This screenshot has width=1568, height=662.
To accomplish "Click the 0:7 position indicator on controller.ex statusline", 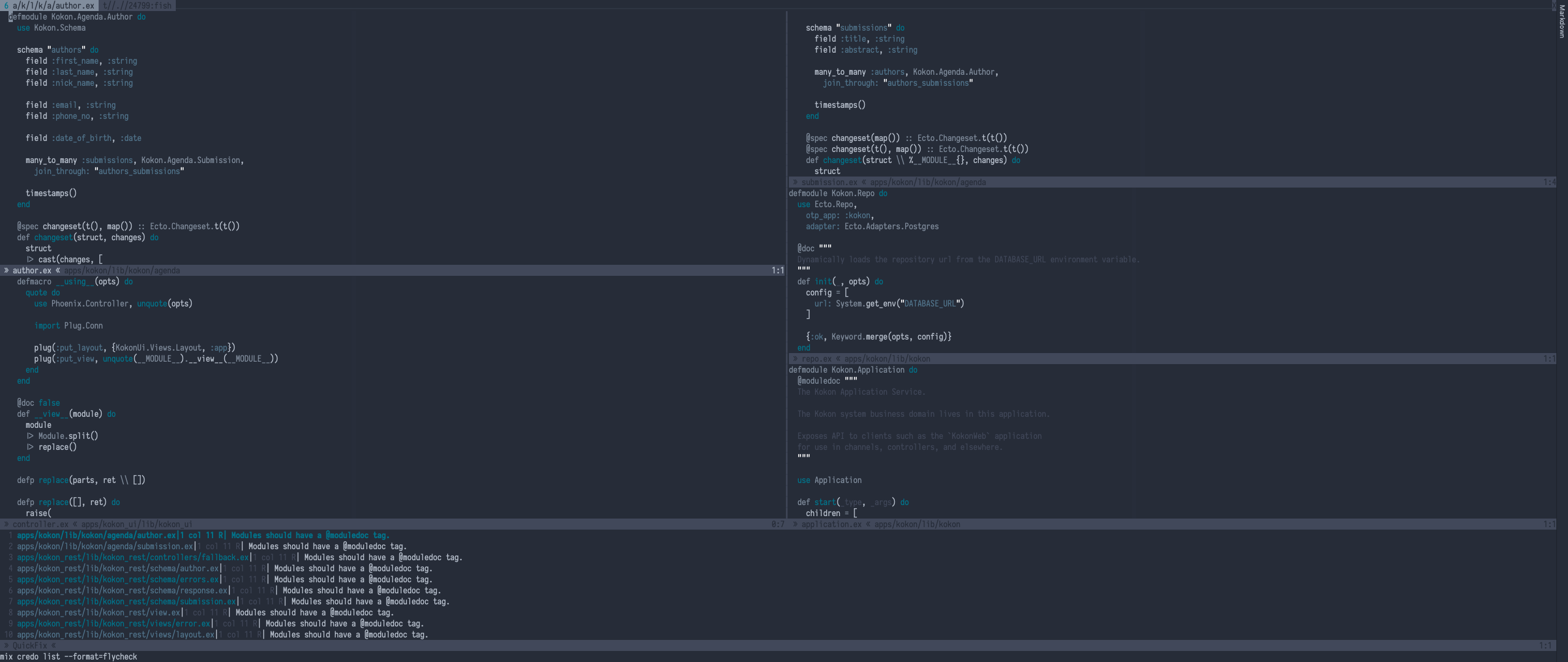I will click(777, 524).
